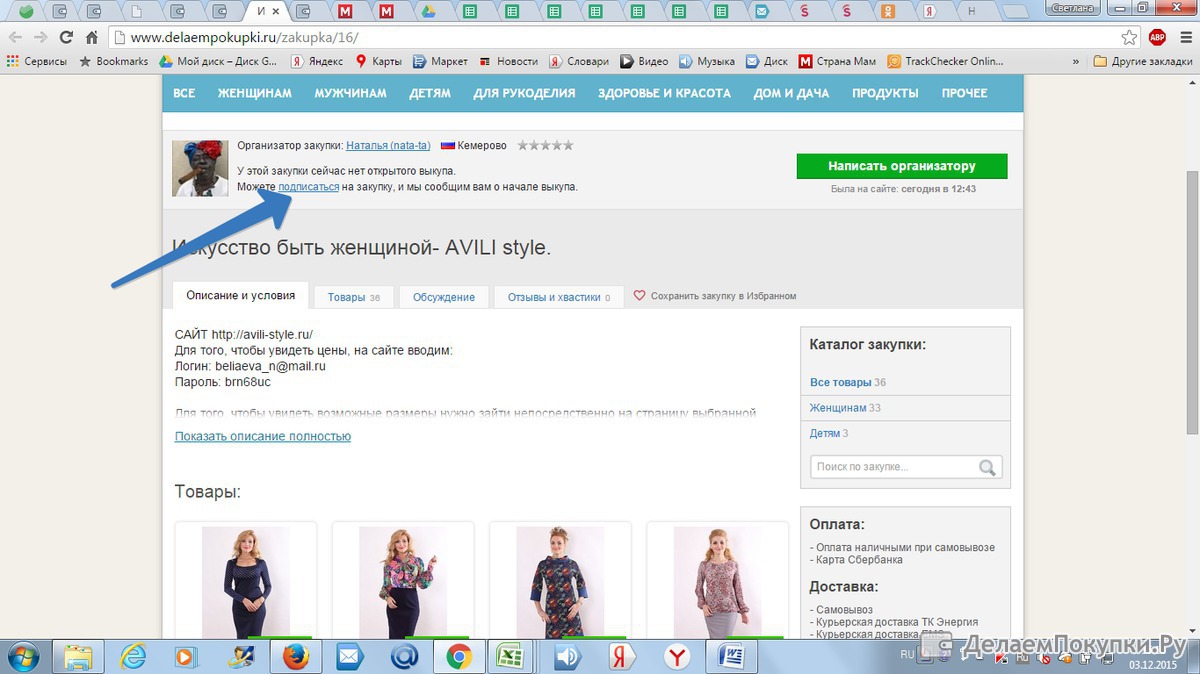This screenshot has width=1200, height=674.
Task: Open the Adblock Plus extension icon
Action: (1157, 38)
